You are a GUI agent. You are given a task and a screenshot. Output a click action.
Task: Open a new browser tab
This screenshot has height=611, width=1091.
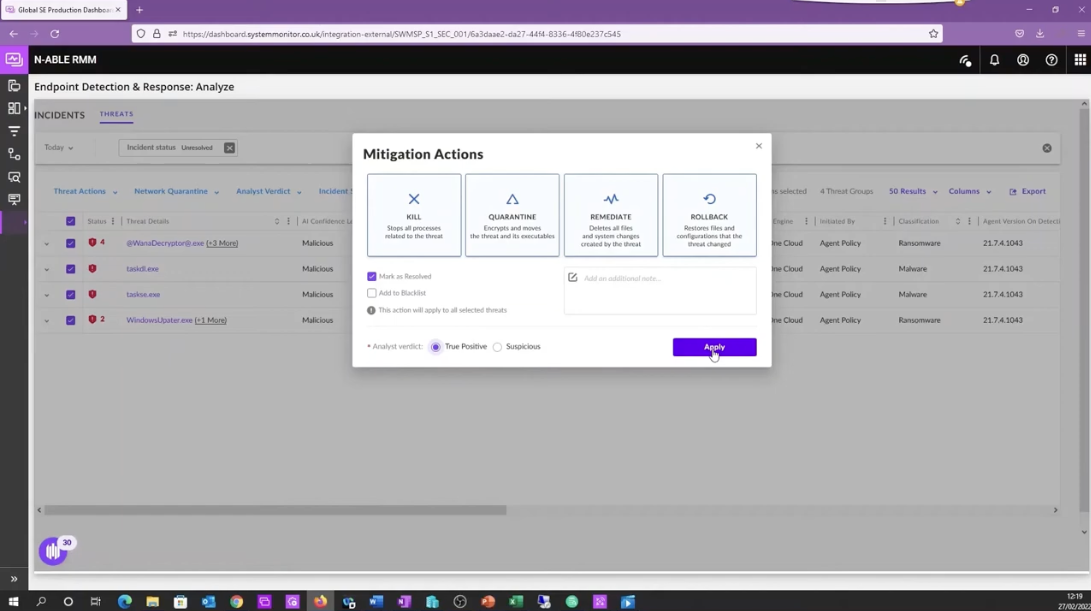139,10
